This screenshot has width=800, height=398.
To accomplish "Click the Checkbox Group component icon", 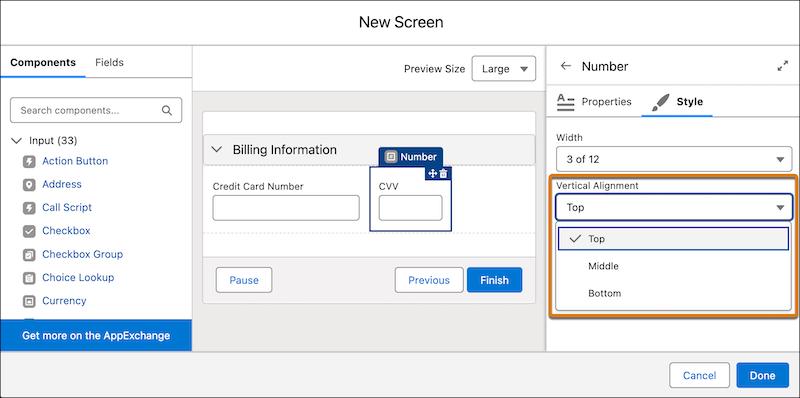I will point(29,254).
